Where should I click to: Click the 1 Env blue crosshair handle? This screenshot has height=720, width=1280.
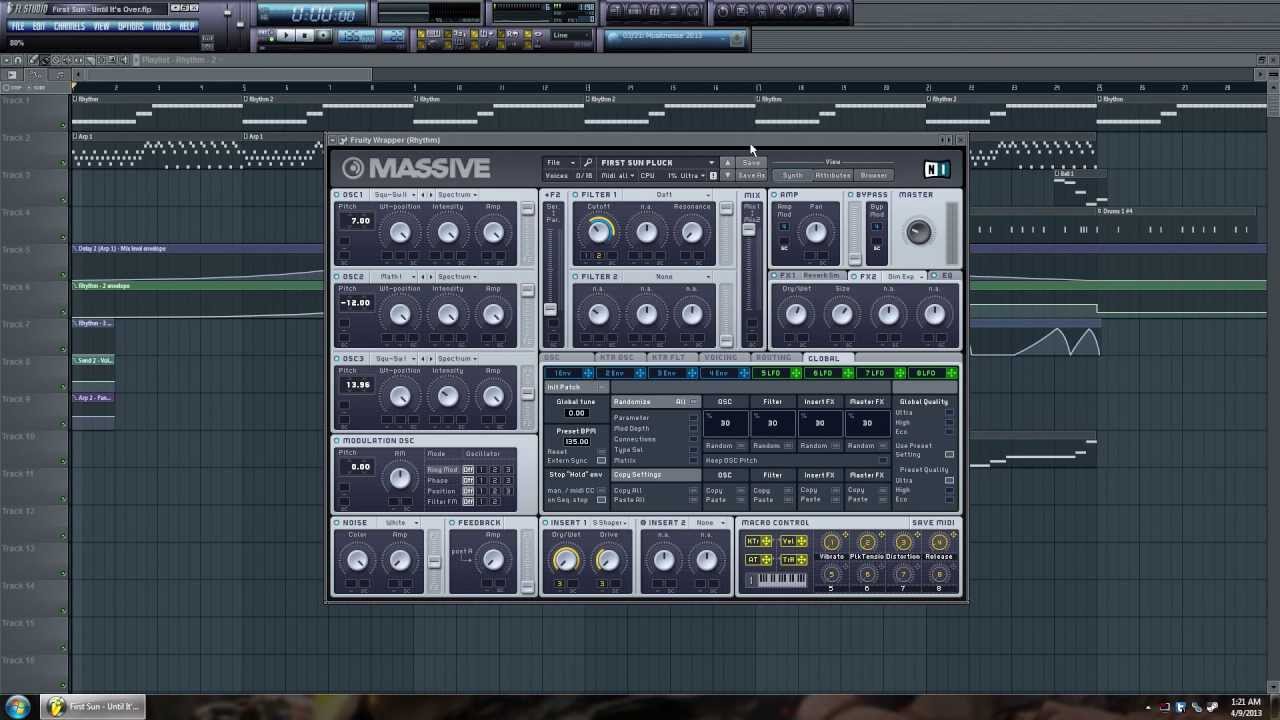pos(588,373)
